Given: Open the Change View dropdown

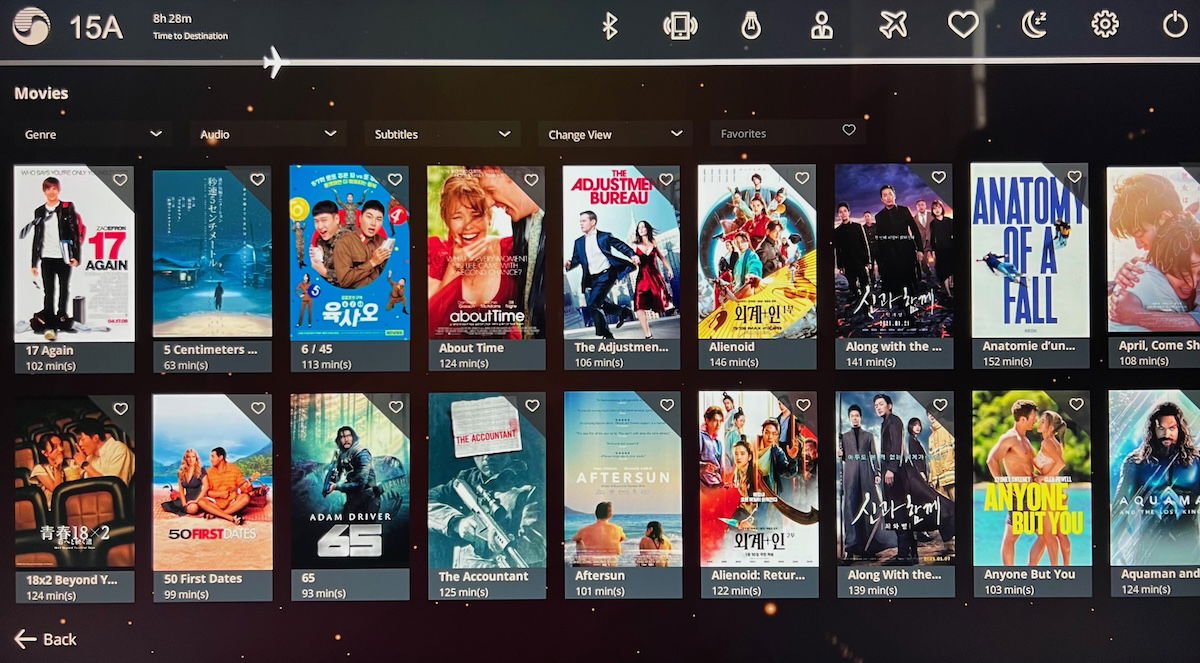Looking at the screenshot, I should click(x=615, y=134).
